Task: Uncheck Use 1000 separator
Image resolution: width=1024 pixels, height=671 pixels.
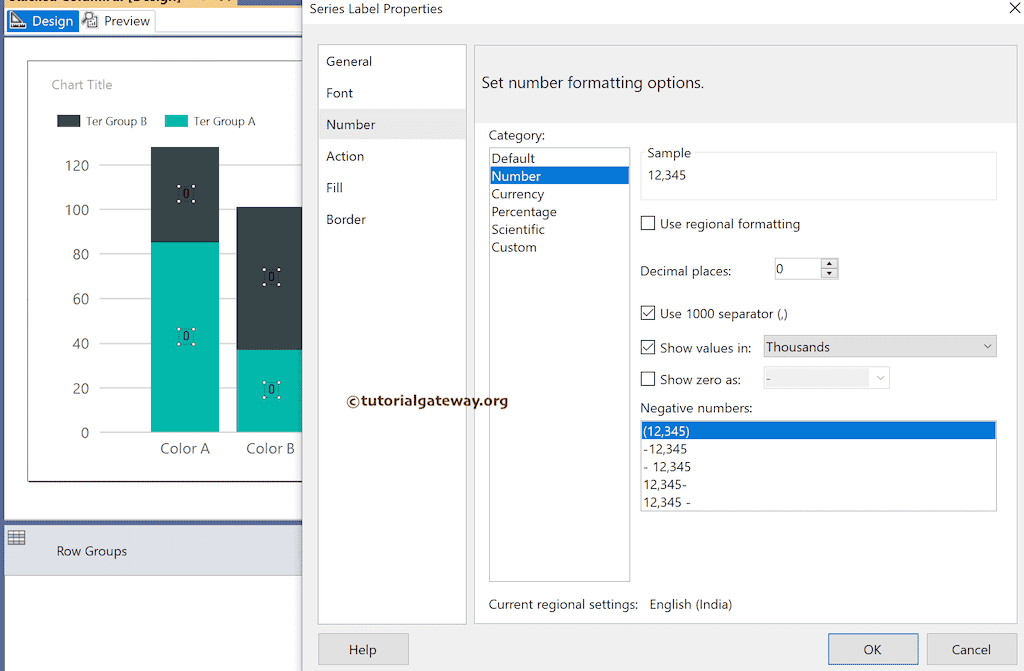Action: click(x=647, y=313)
